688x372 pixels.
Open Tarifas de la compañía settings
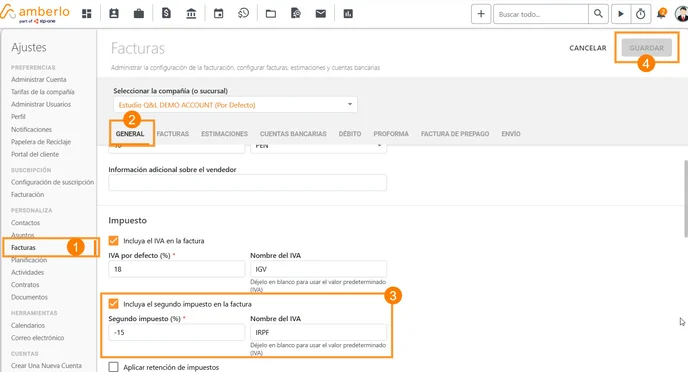43,92
